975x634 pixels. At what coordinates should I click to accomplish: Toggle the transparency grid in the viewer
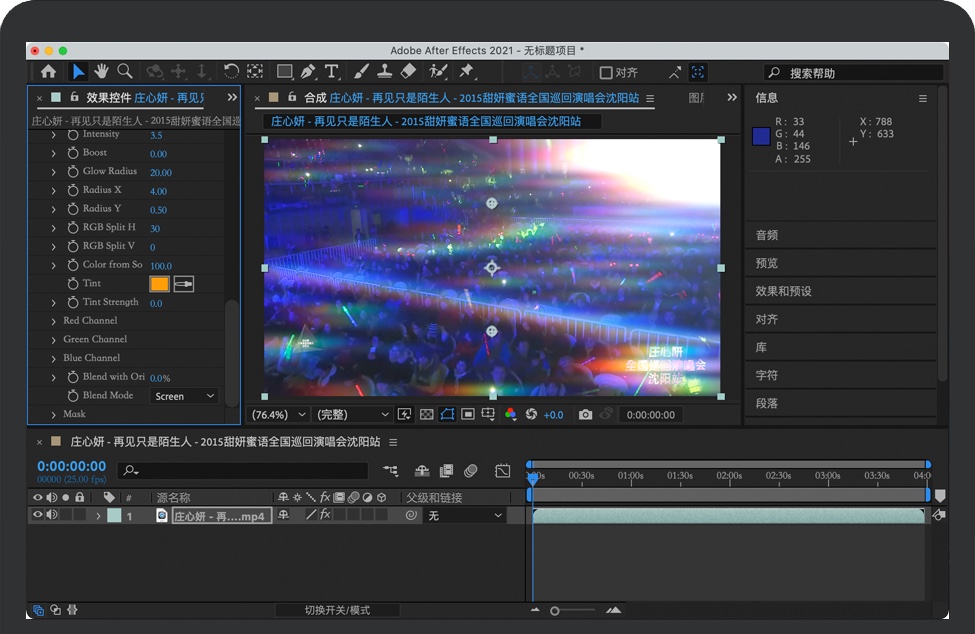click(x=426, y=414)
